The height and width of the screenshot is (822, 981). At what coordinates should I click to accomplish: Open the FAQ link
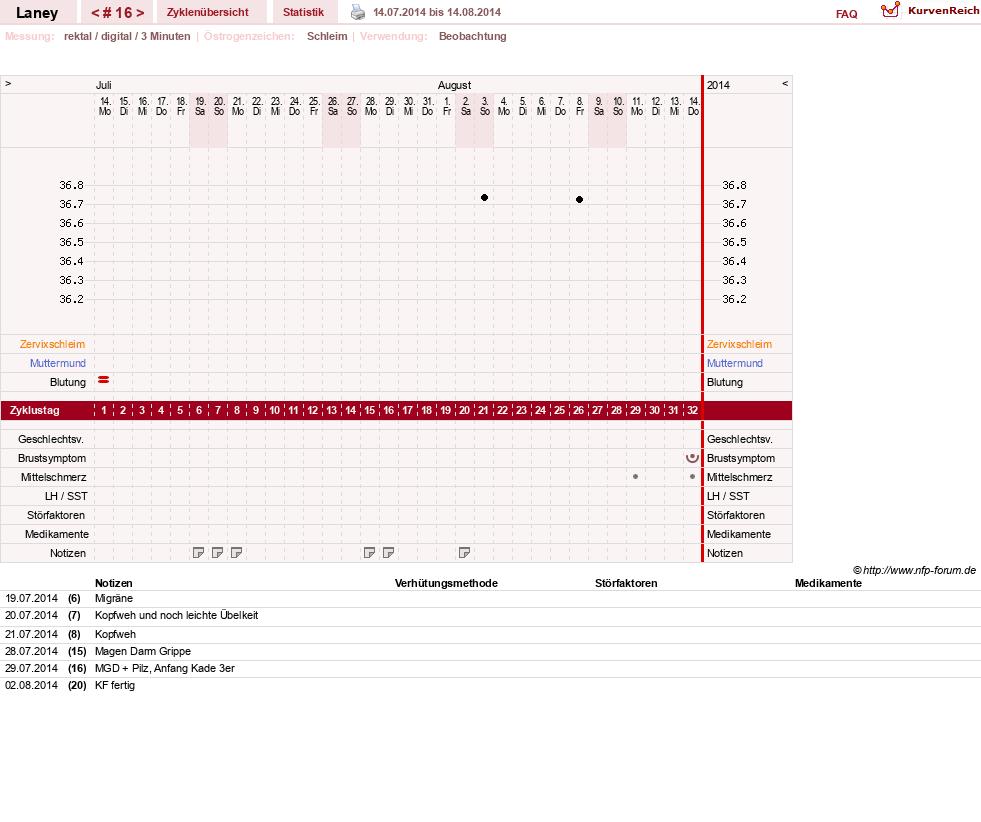point(846,14)
